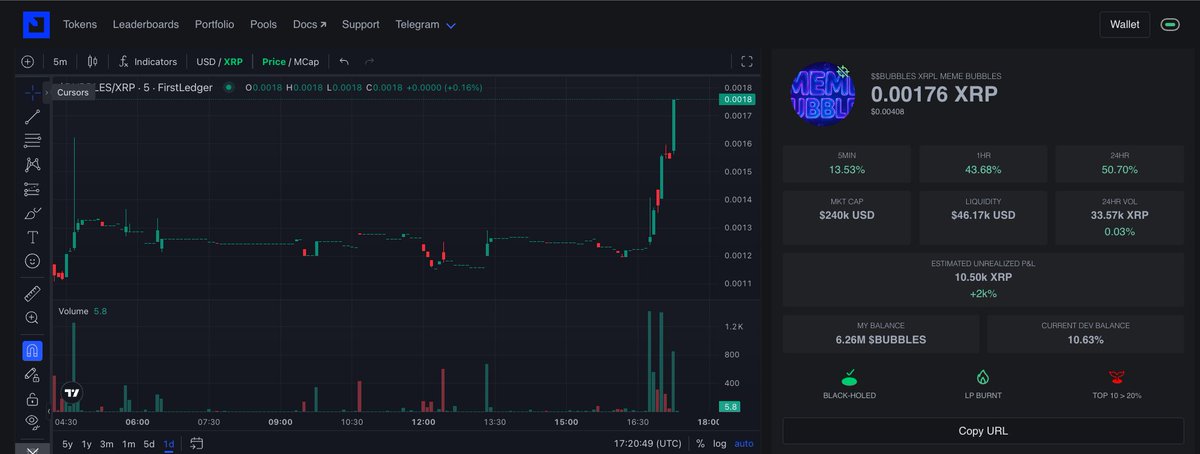Click the current price tag 0.0018
This screenshot has height=454, width=1200.
click(x=737, y=99)
